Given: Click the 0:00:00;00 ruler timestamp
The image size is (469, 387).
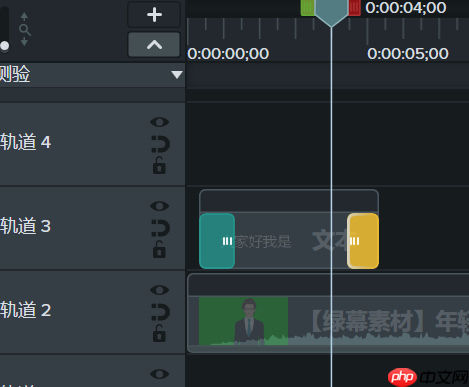Looking at the screenshot, I should tap(228, 54).
